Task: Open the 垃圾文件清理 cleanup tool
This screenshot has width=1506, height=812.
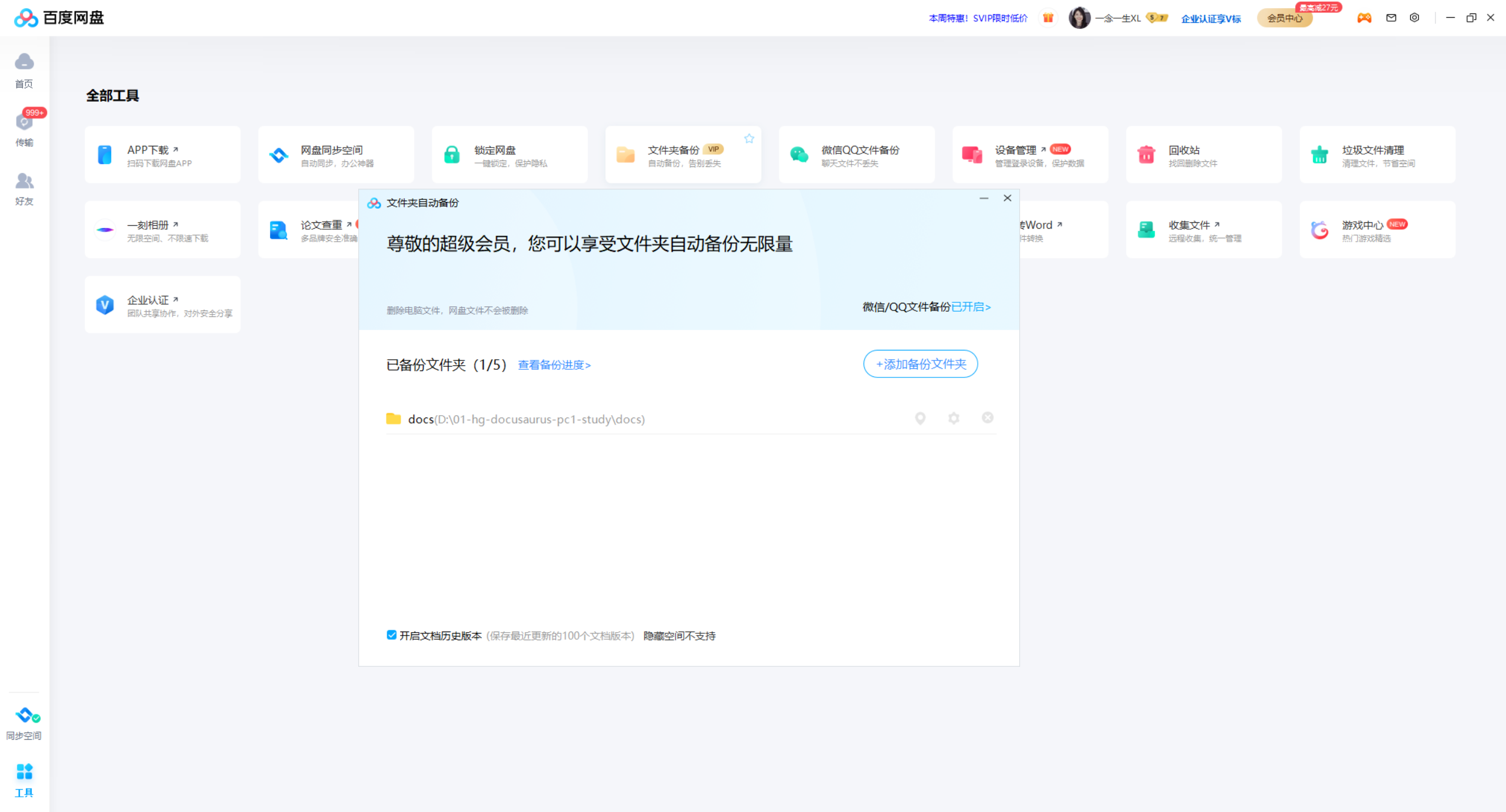Action: (x=1377, y=155)
